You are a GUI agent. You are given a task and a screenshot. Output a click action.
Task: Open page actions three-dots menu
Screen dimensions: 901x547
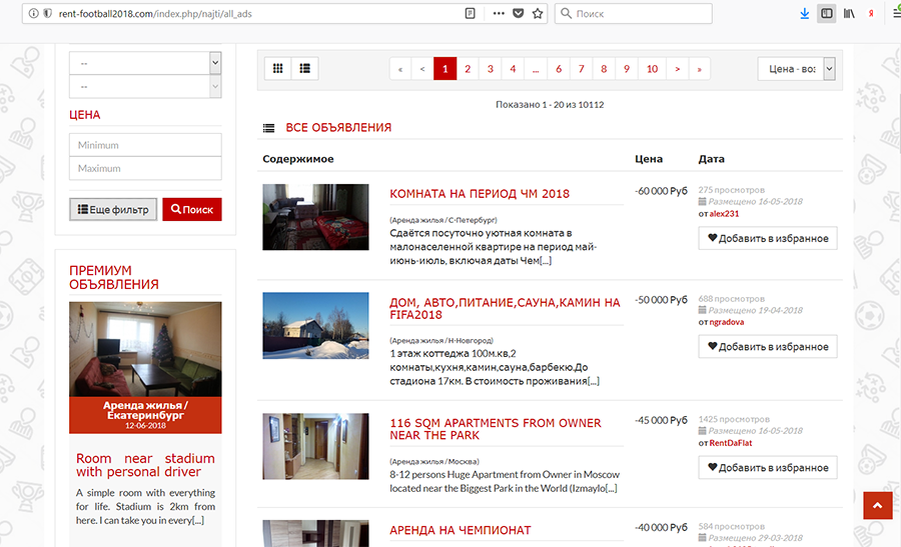click(x=498, y=13)
